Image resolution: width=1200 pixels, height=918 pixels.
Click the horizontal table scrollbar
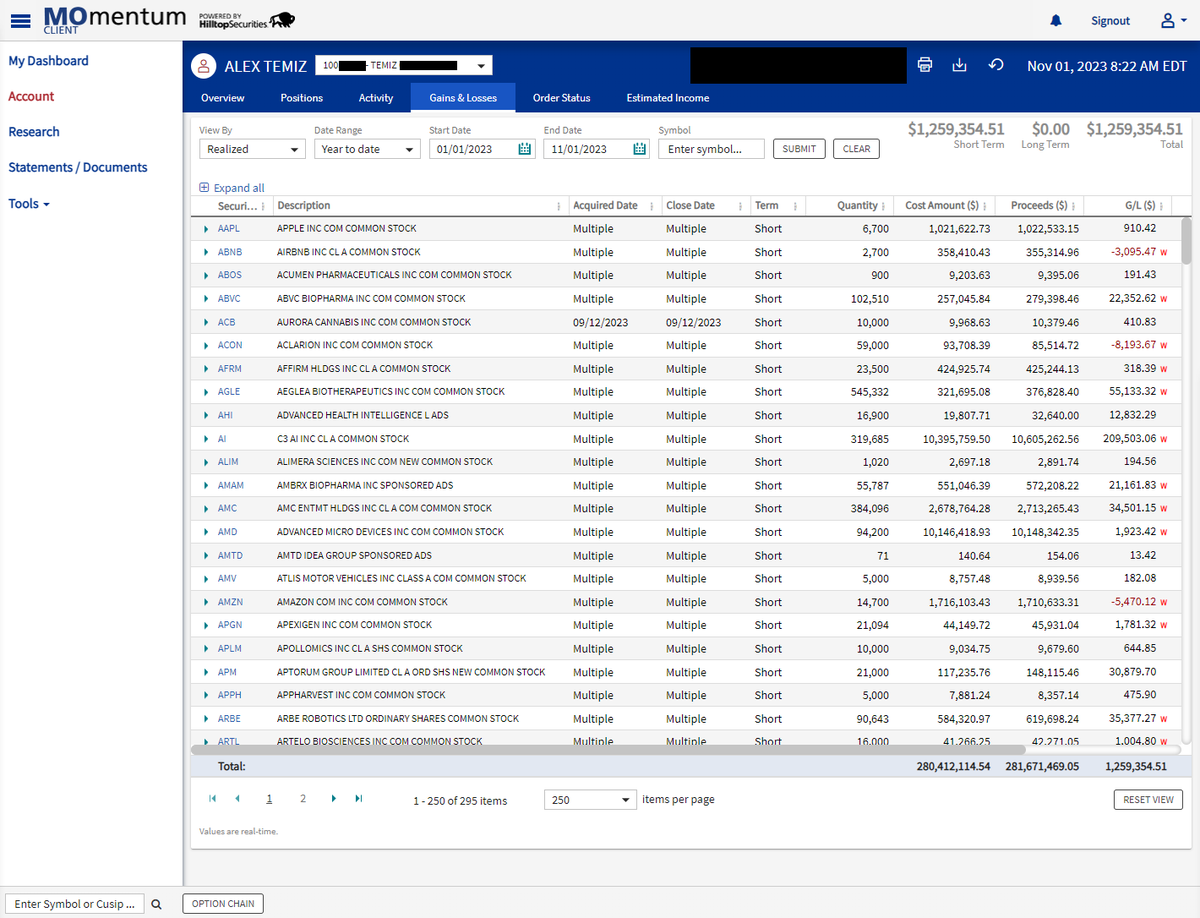[x=607, y=748]
